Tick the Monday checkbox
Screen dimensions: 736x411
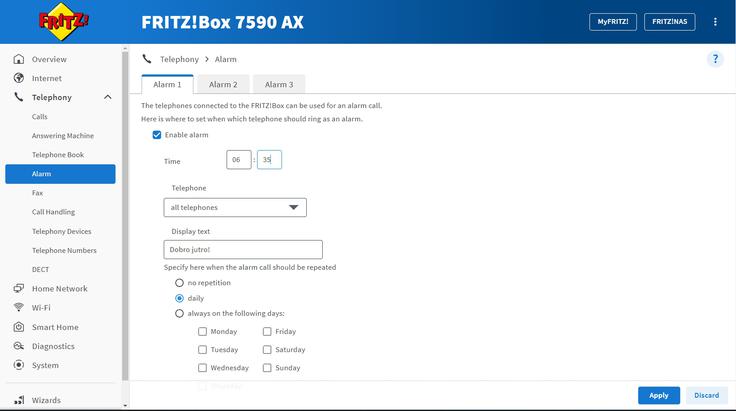click(202, 332)
